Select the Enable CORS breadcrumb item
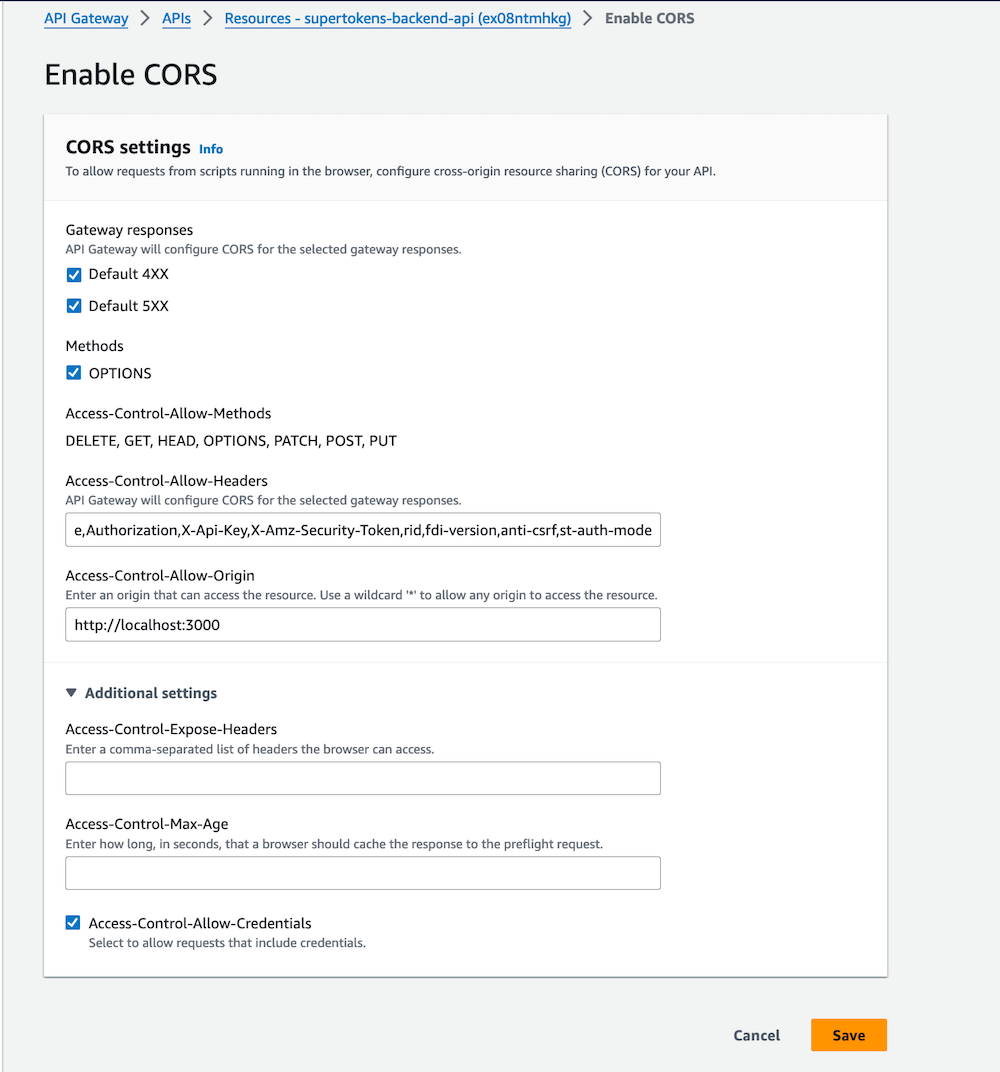 [x=649, y=17]
